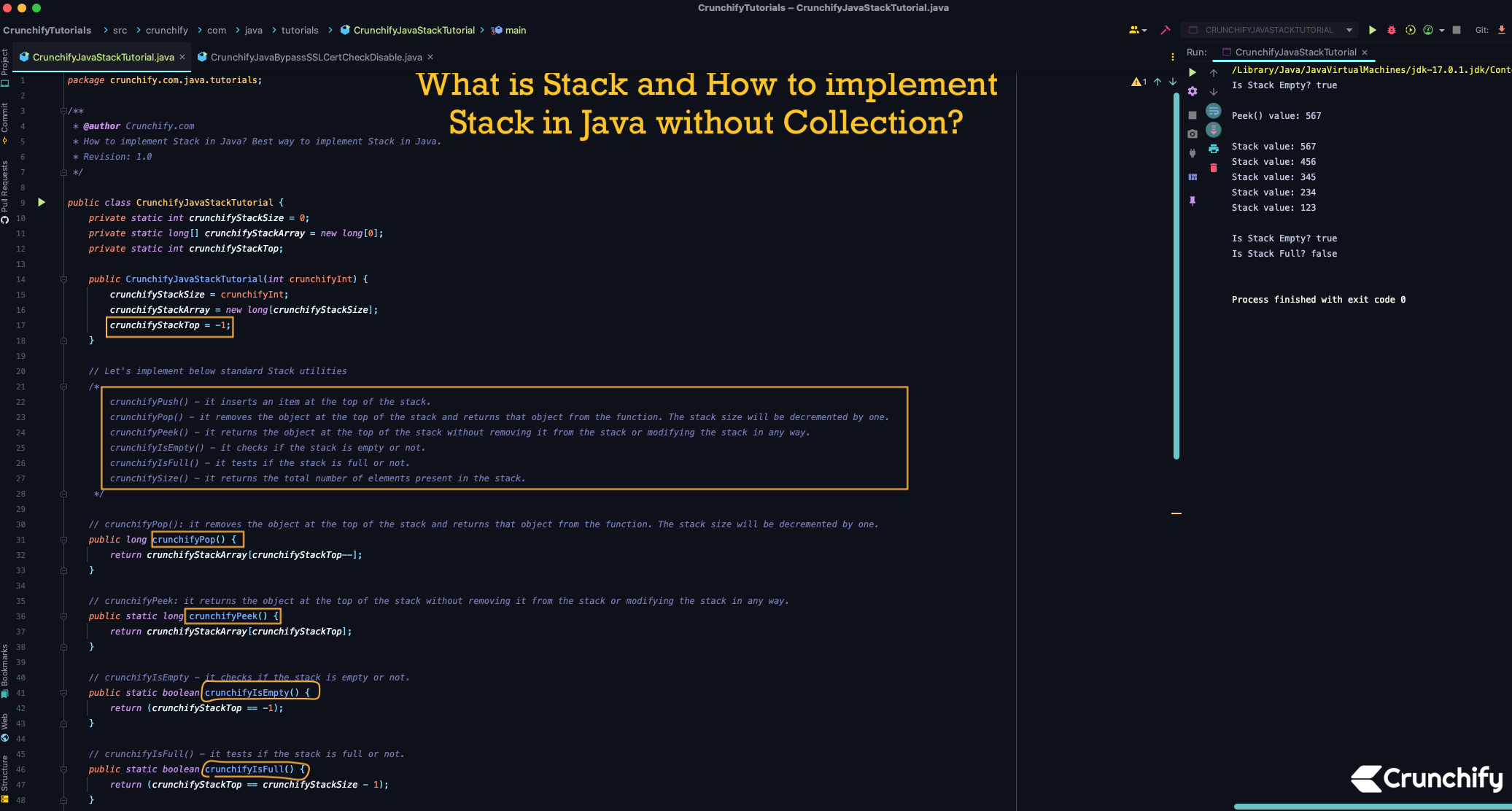1512x811 pixels.
Task: Enable scroll to end in the console
Action: tap(1214, 130)
